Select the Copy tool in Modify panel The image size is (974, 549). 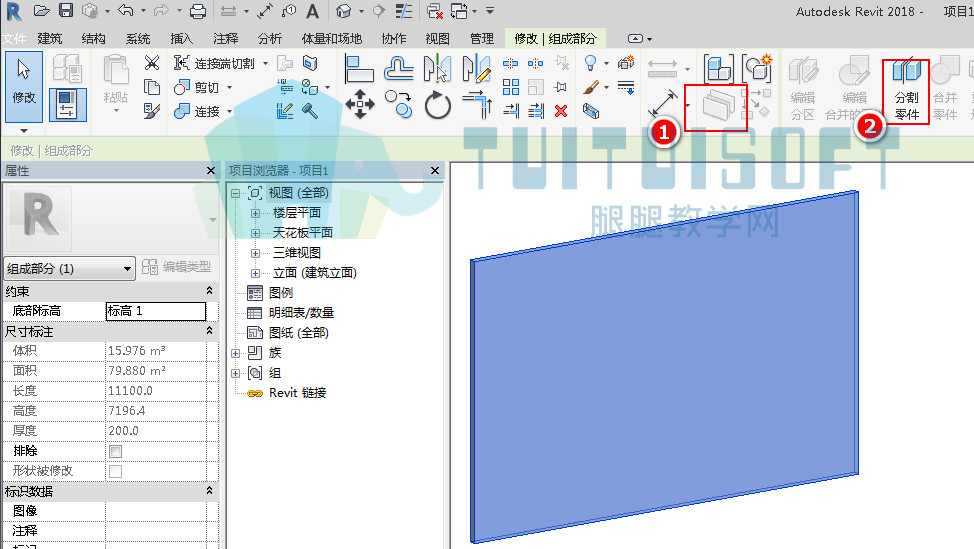tap(398, 104)
